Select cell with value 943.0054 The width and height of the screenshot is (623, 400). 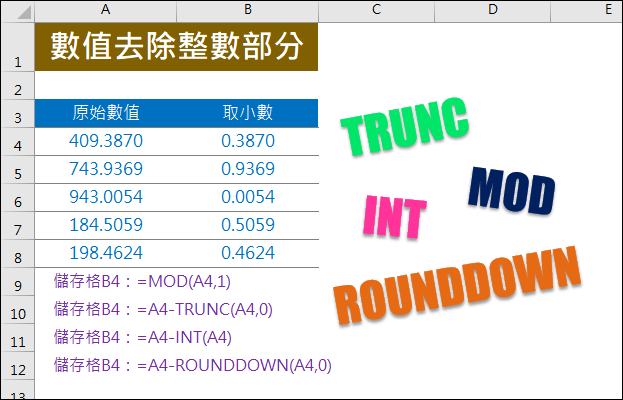(x=106, y=197)
